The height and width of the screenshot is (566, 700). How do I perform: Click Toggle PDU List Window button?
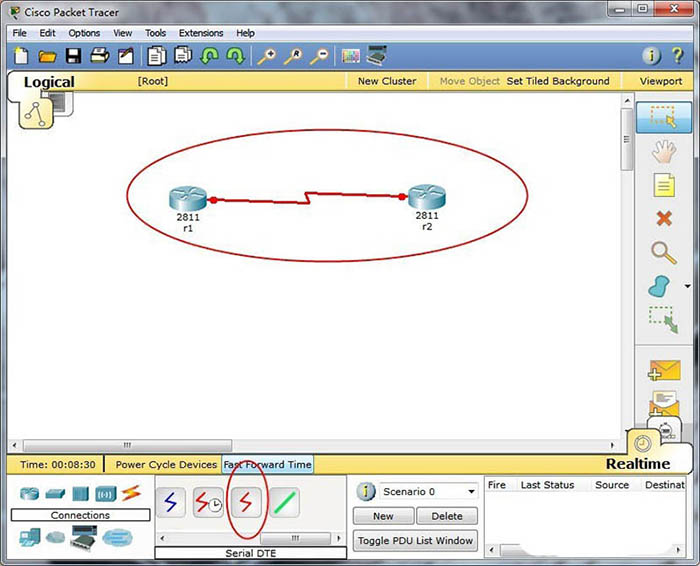click(x=415, y=541)
